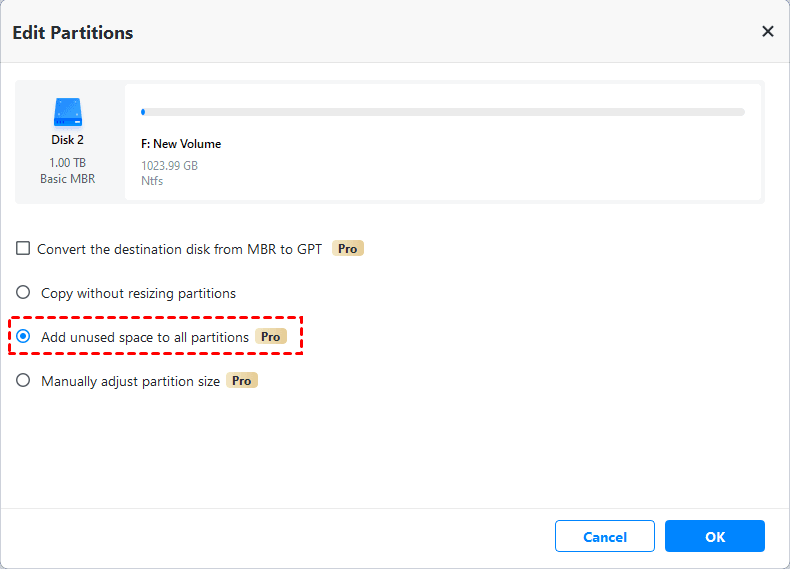Confirm with the OK button
This screenshot has height=569, width=790.
click(x=714, y=536)
